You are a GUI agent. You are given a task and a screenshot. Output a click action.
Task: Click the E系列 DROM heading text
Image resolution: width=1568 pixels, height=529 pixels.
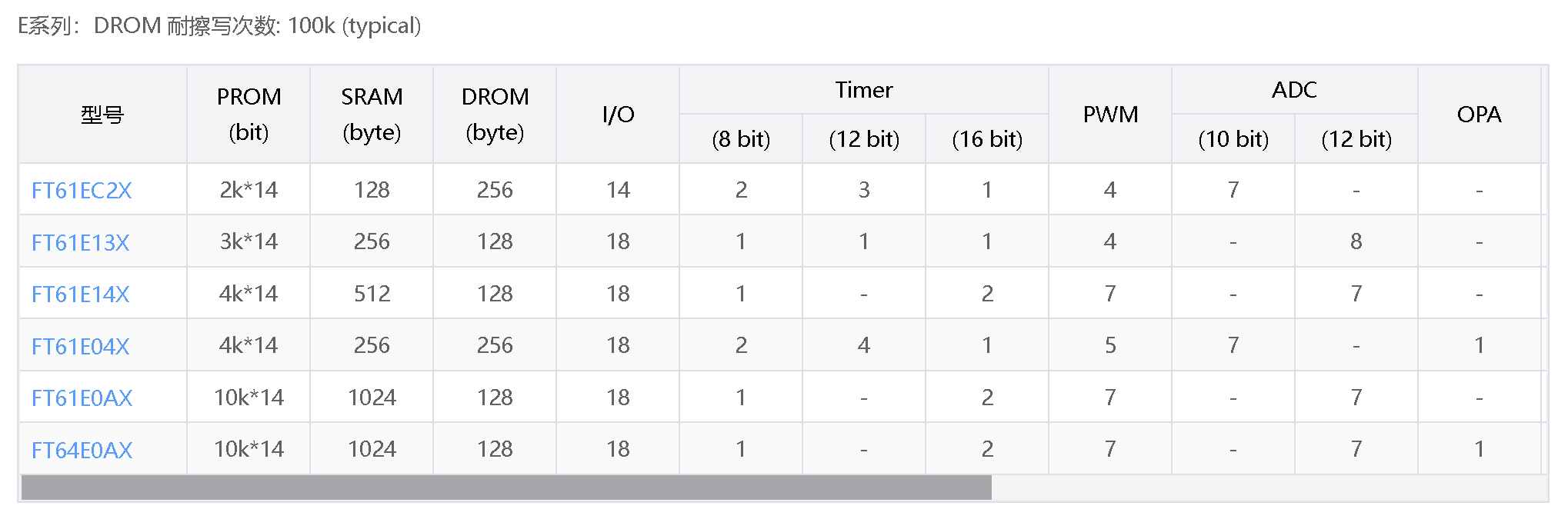[219, 26]
